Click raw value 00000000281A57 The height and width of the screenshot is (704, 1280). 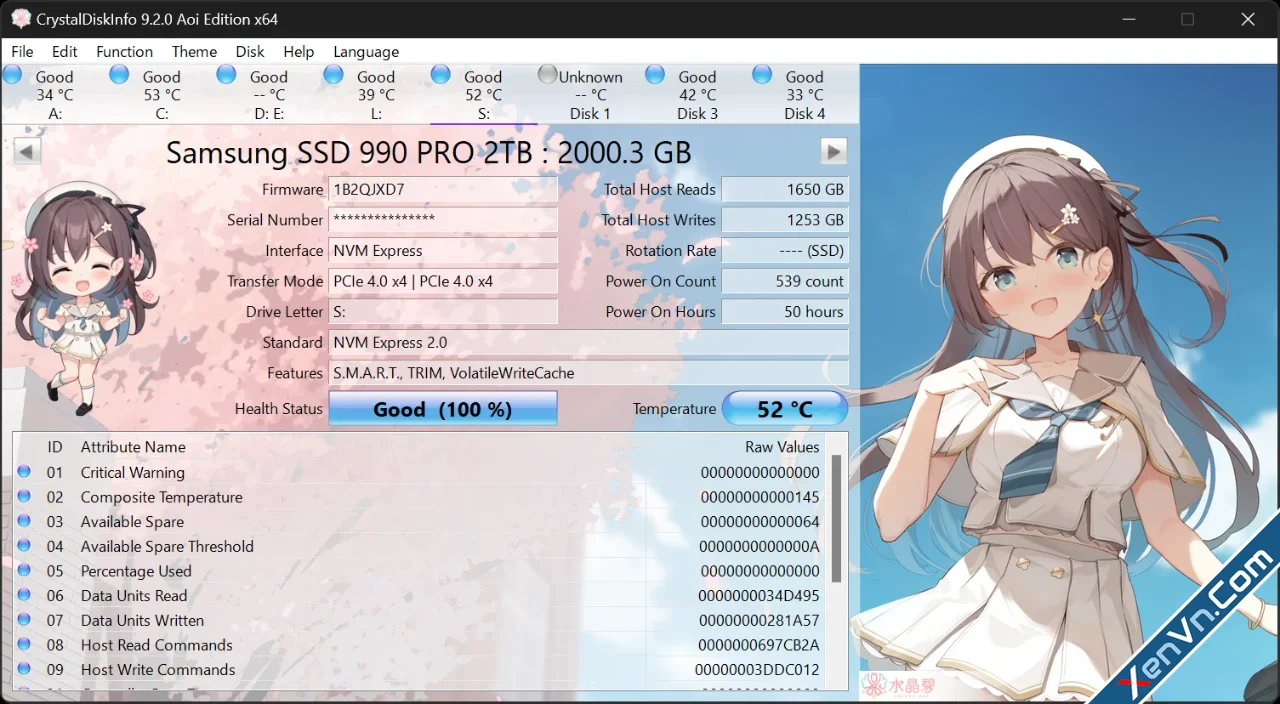pyautogui.click(x=760, y=620)
